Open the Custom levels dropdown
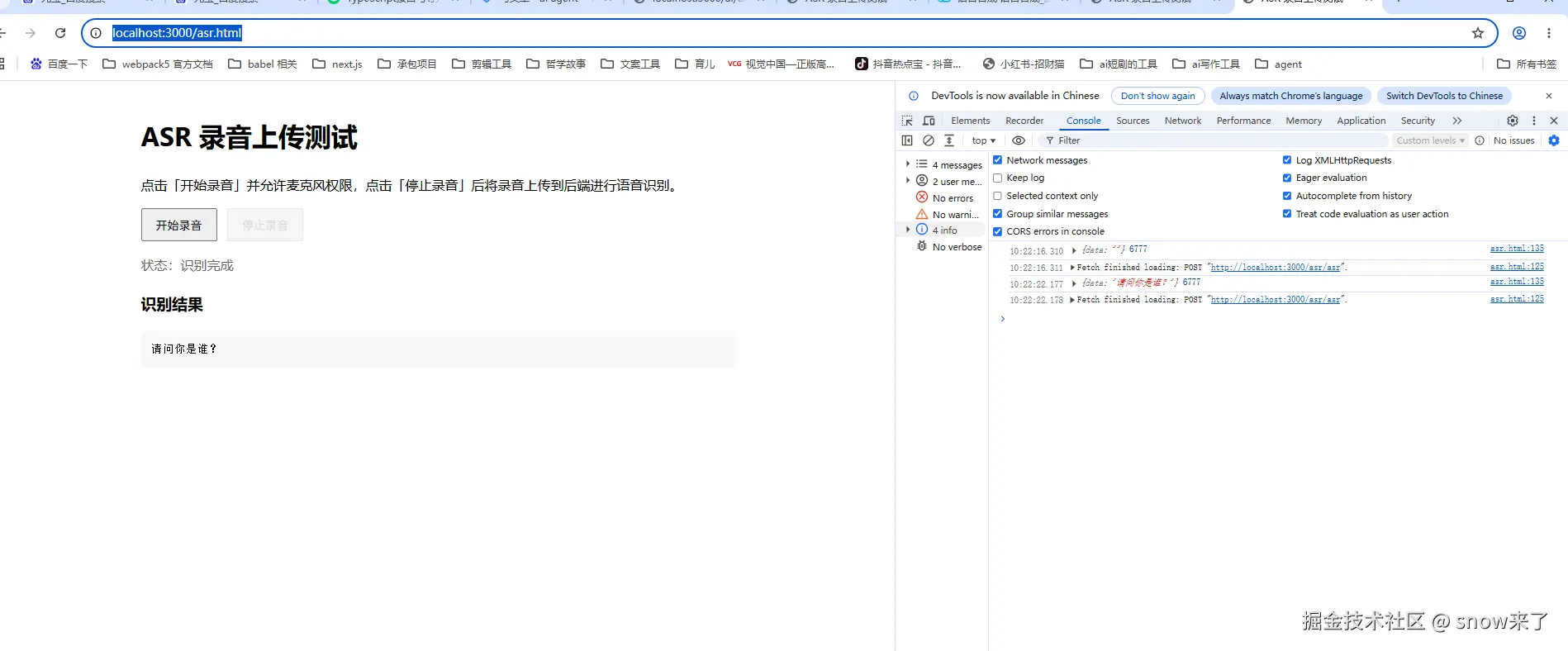 1431,140
